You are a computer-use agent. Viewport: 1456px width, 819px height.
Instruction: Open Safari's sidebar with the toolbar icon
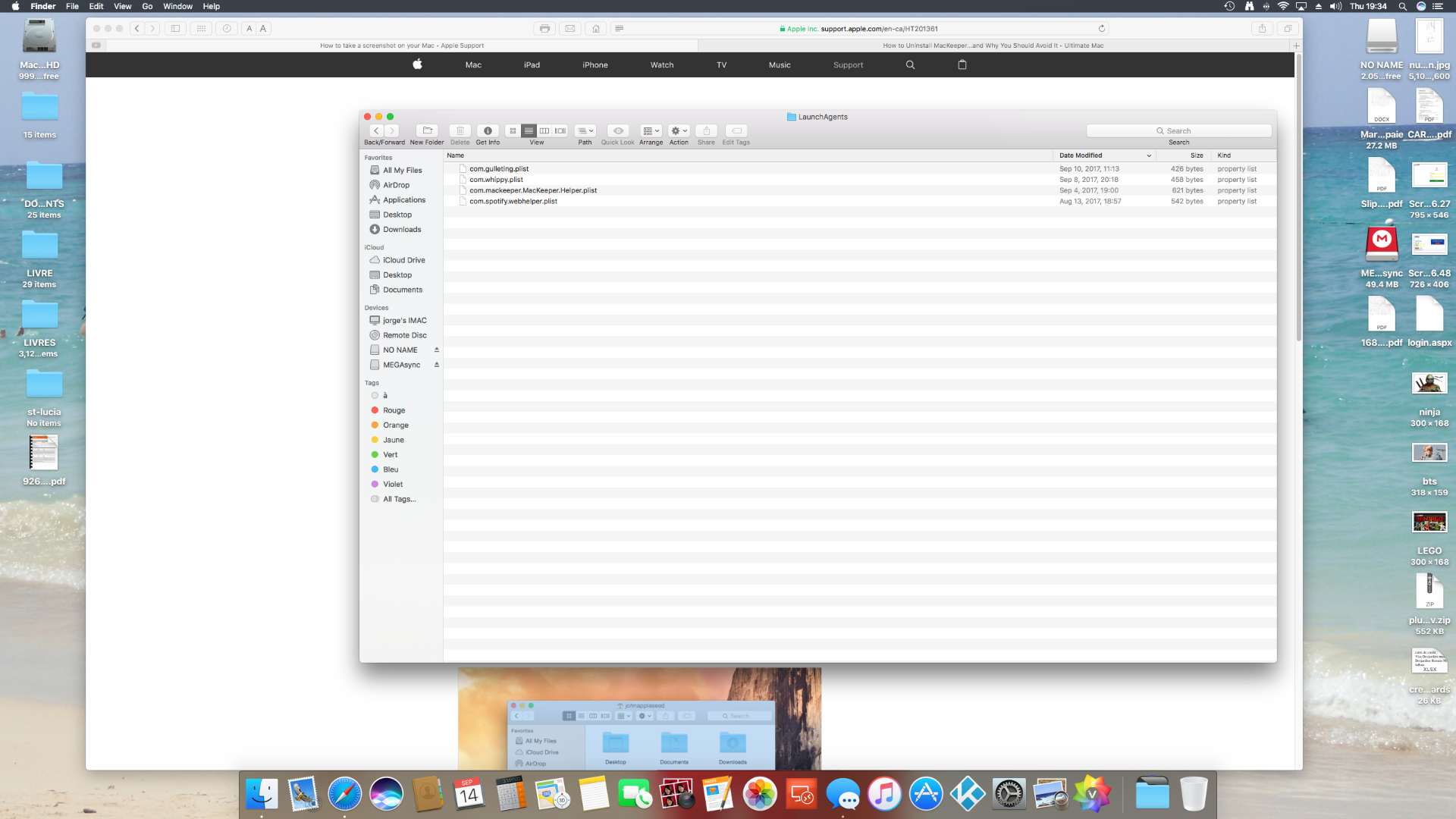[x=175, y=29]
